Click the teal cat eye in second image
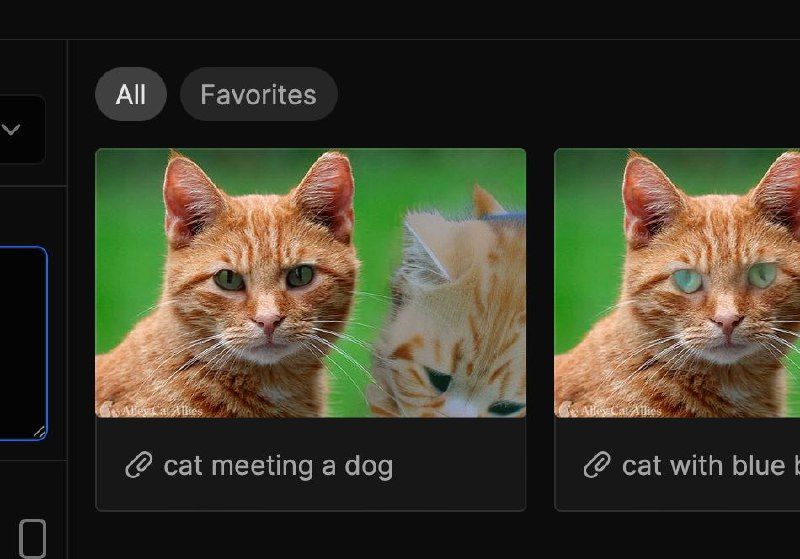 [x=688, y=281]
